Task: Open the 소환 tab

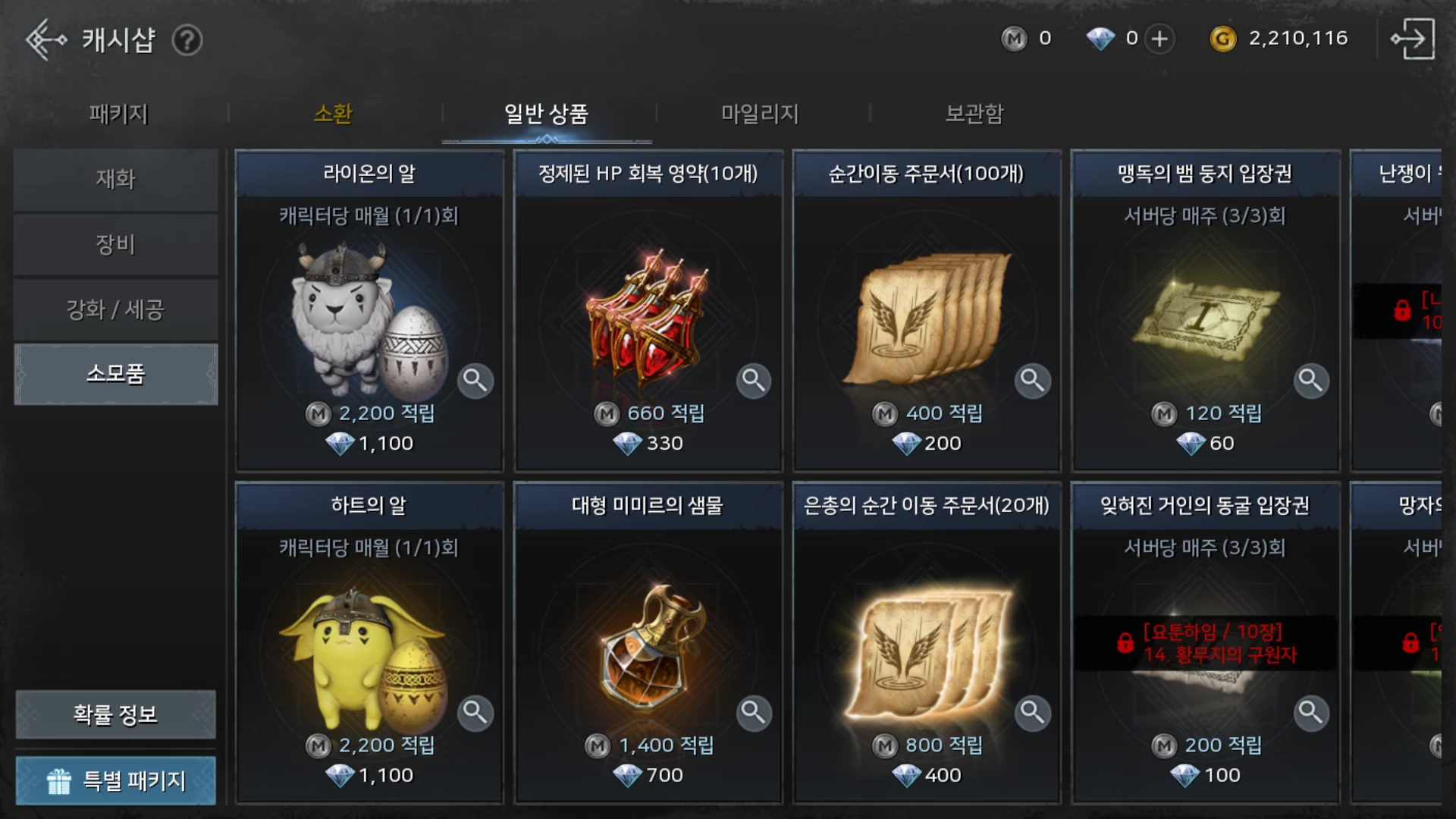Action: click(333, 114)
